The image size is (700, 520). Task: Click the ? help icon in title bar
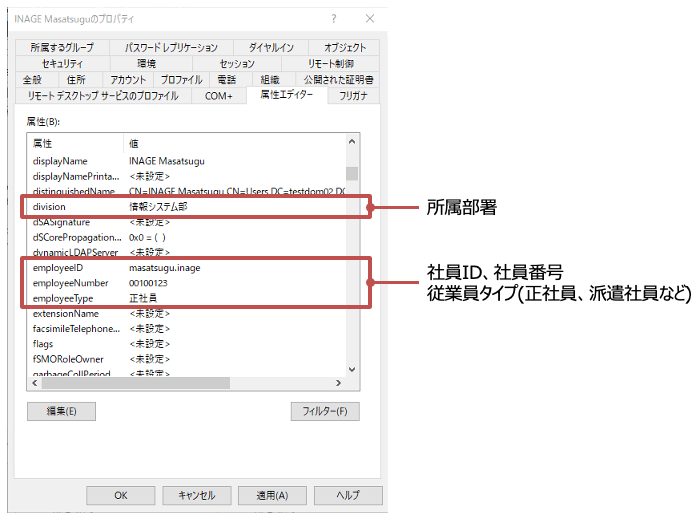click(333, 18)
